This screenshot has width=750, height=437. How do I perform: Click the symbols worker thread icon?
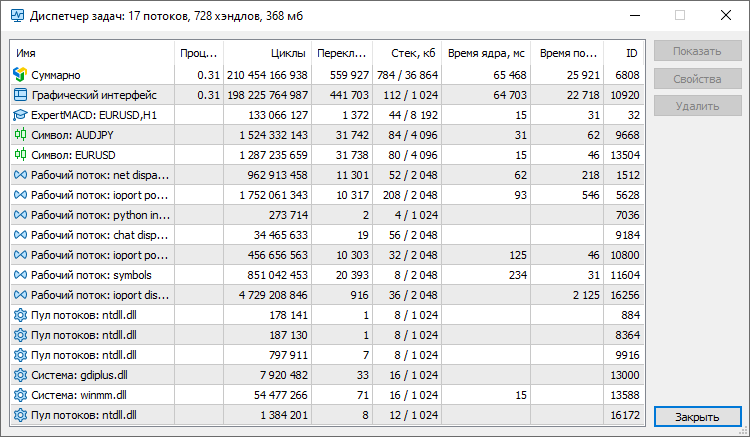pos(20,275)
